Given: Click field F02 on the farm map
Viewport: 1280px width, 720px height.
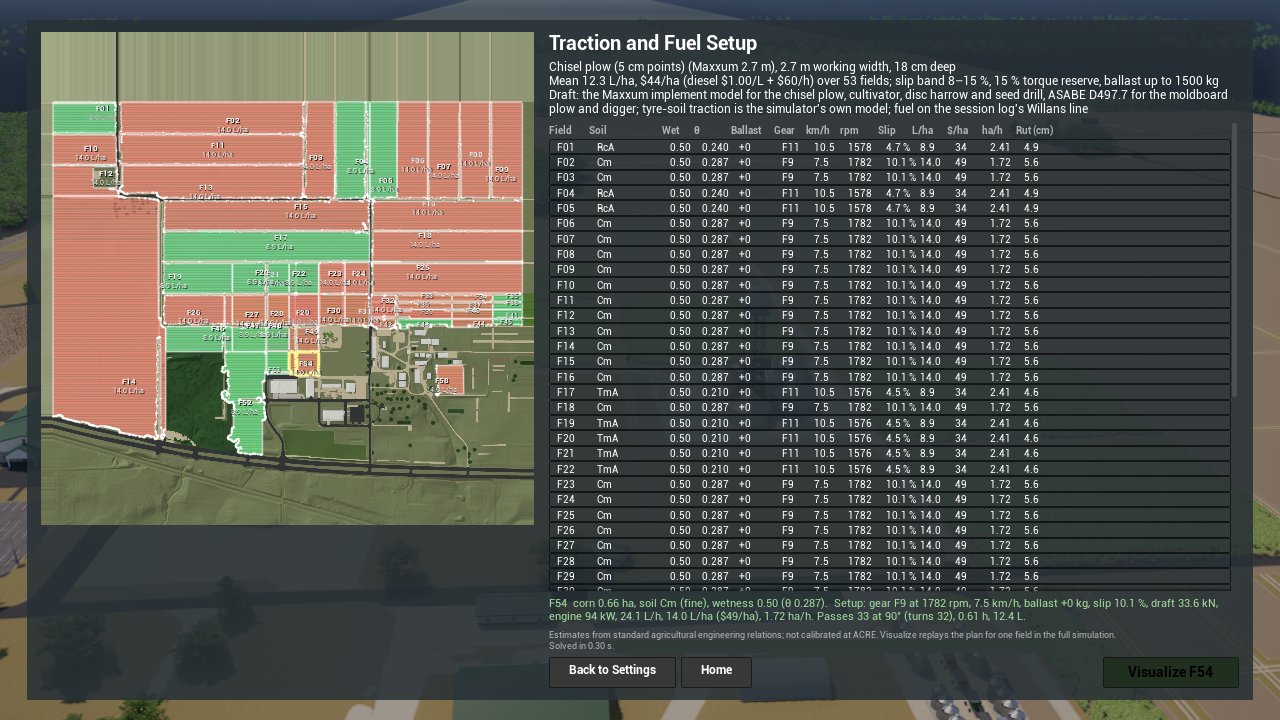Looking at the screenshot, I should (x=212, y=119).
